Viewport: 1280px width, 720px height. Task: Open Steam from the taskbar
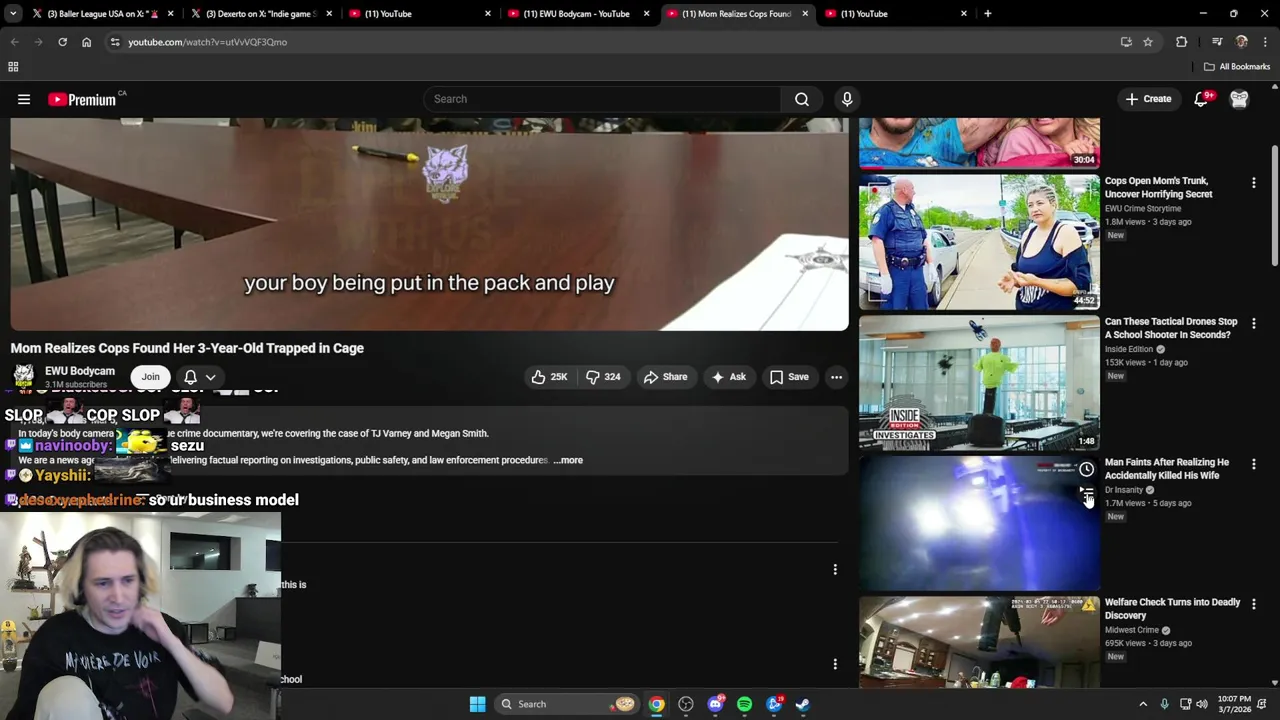pos(803,704)
